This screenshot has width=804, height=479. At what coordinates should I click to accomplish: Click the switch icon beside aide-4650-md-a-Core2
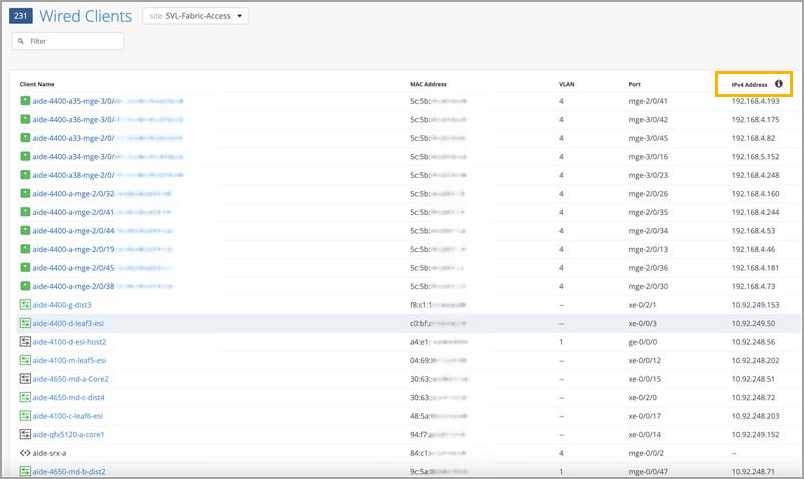[x=25, y=379]
